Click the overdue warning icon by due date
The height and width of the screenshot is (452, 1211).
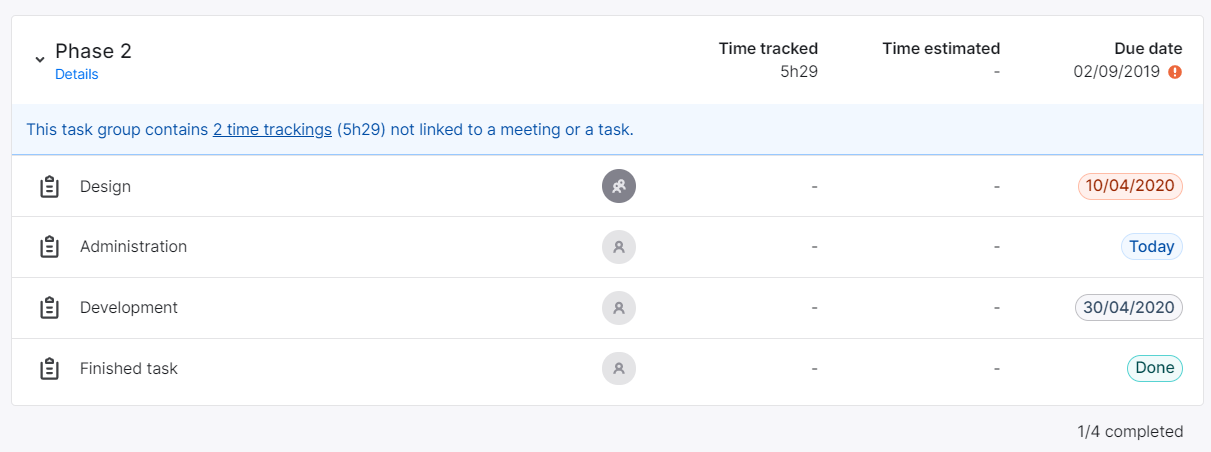point(1175,72)
